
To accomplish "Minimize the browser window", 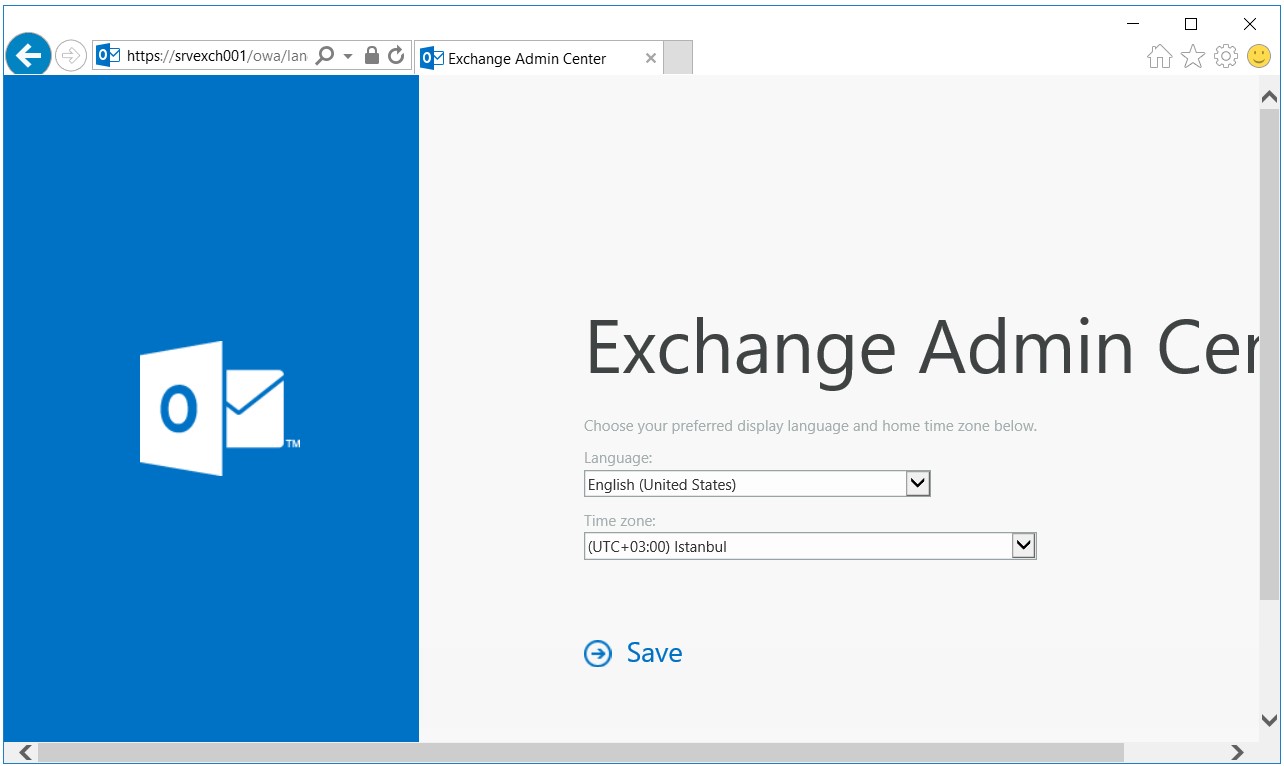I will (x=1132, y=24).
